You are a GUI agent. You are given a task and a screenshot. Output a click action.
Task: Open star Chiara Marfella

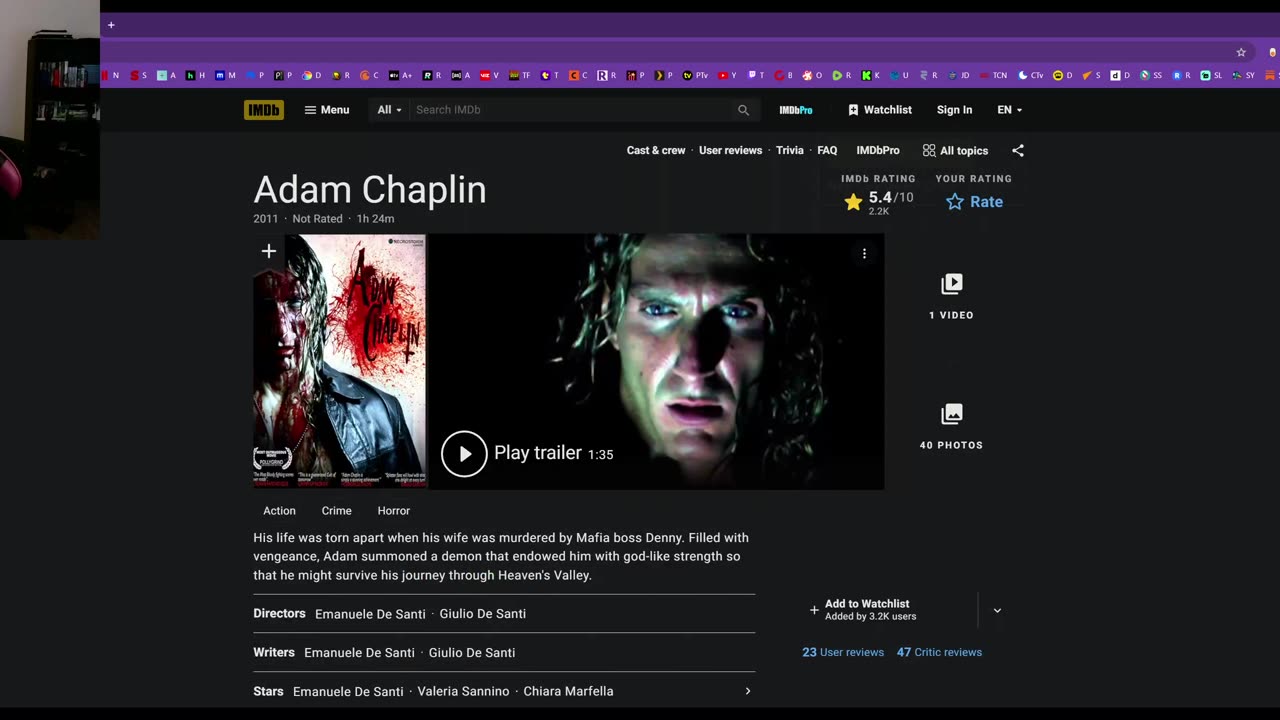pyautogui.click(x=568, y=692)
